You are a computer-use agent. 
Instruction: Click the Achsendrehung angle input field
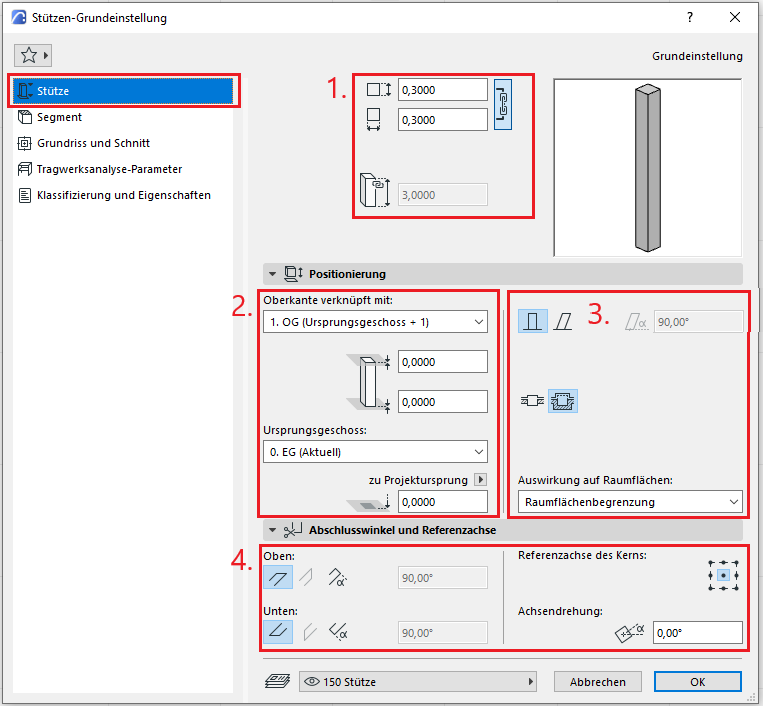click(697, 632)
